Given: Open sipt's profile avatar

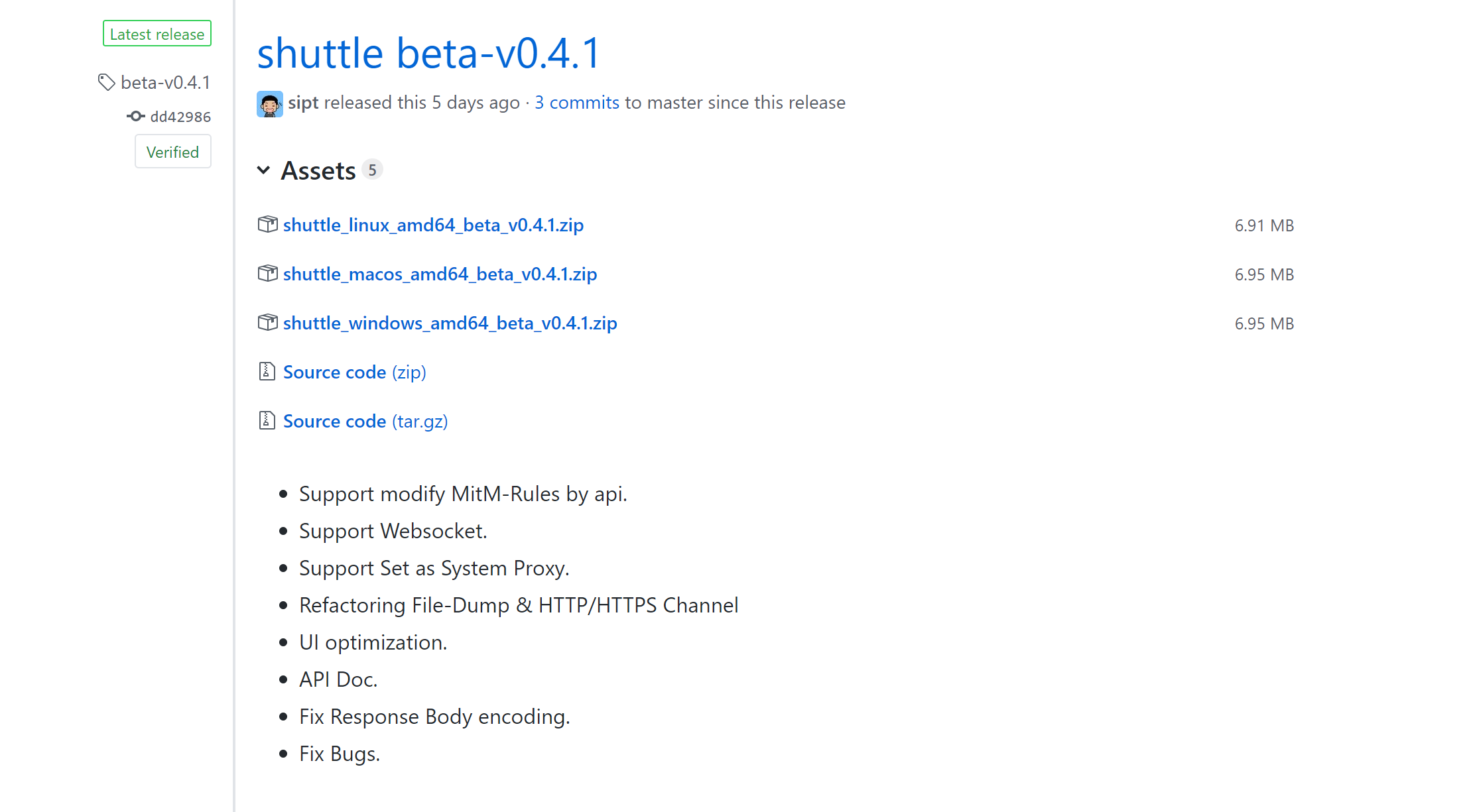Looking at the screenshot, I should point(269,103).
